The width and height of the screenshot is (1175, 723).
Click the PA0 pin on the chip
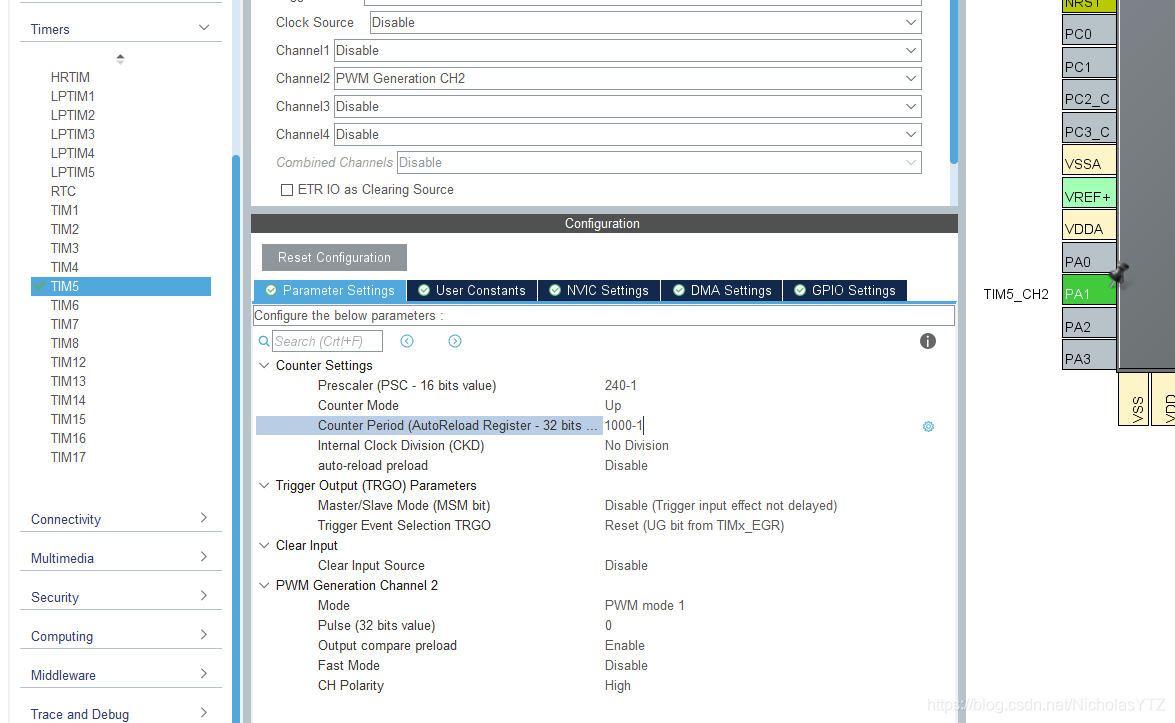tap(1090, 260)
